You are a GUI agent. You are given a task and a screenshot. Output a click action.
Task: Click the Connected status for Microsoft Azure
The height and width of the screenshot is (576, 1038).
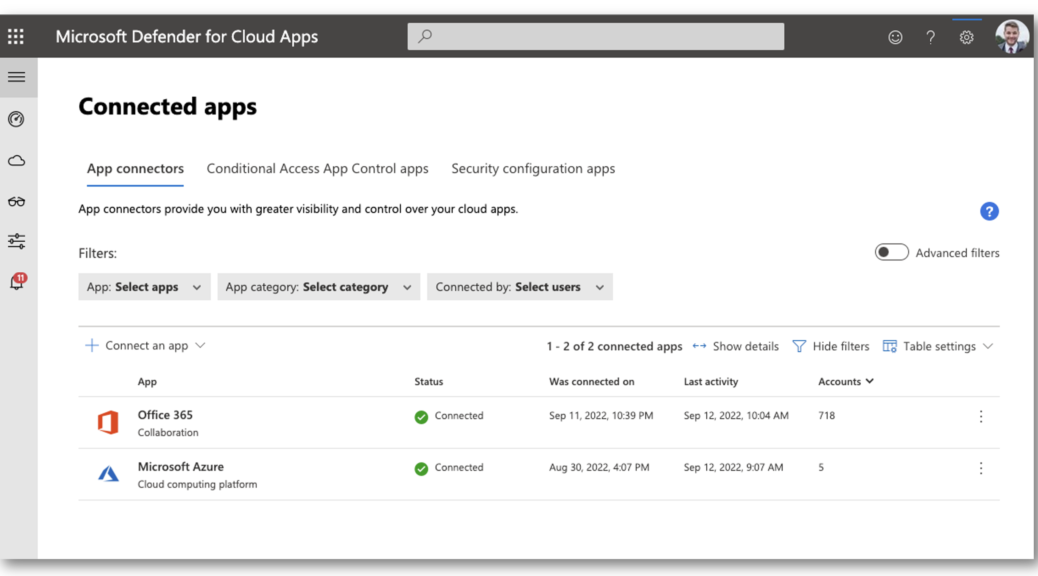(449, 468)
